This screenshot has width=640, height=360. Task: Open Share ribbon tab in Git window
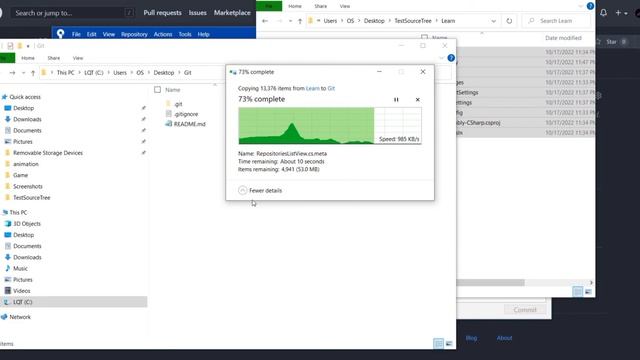coord(53,58)
